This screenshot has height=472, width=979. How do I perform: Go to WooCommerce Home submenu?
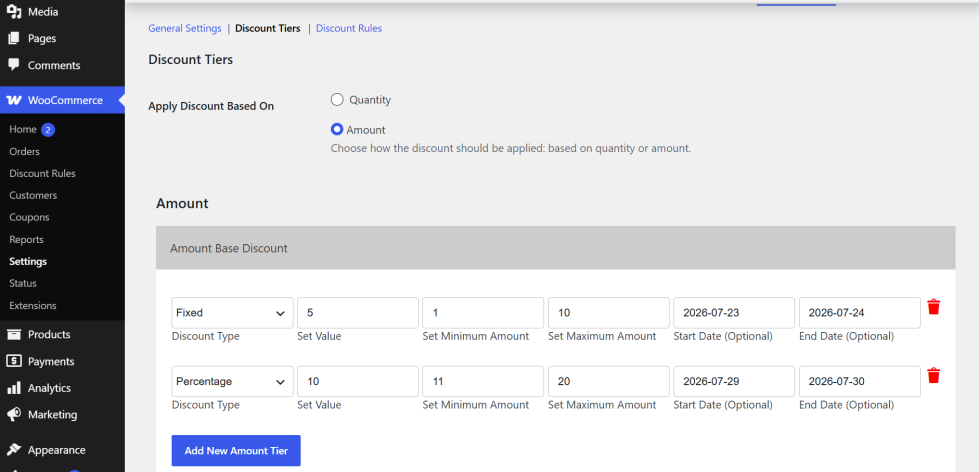pos(23,129)
